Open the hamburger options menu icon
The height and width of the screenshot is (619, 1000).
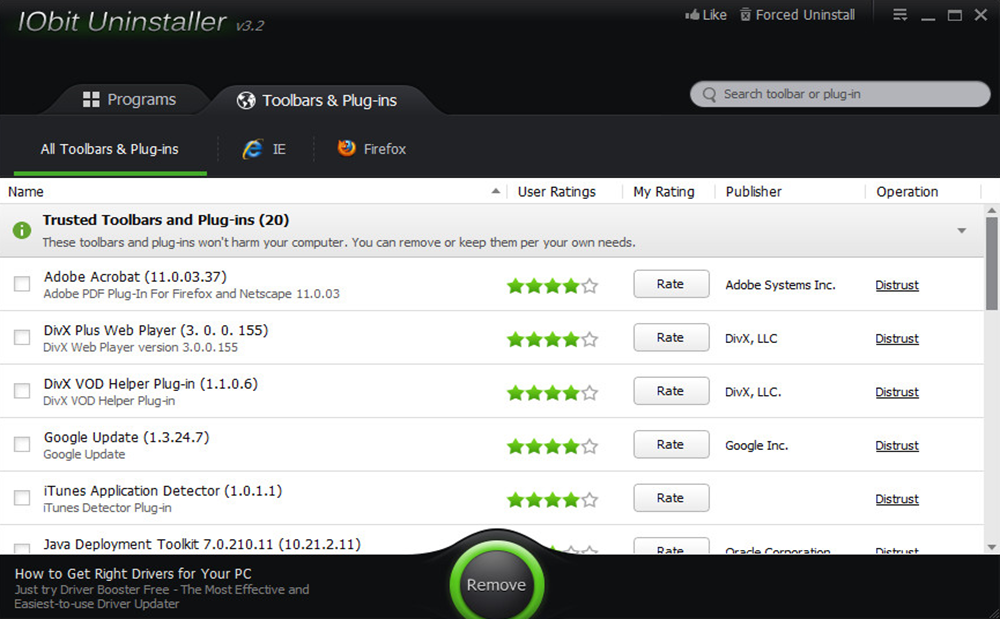coord(900,15)
